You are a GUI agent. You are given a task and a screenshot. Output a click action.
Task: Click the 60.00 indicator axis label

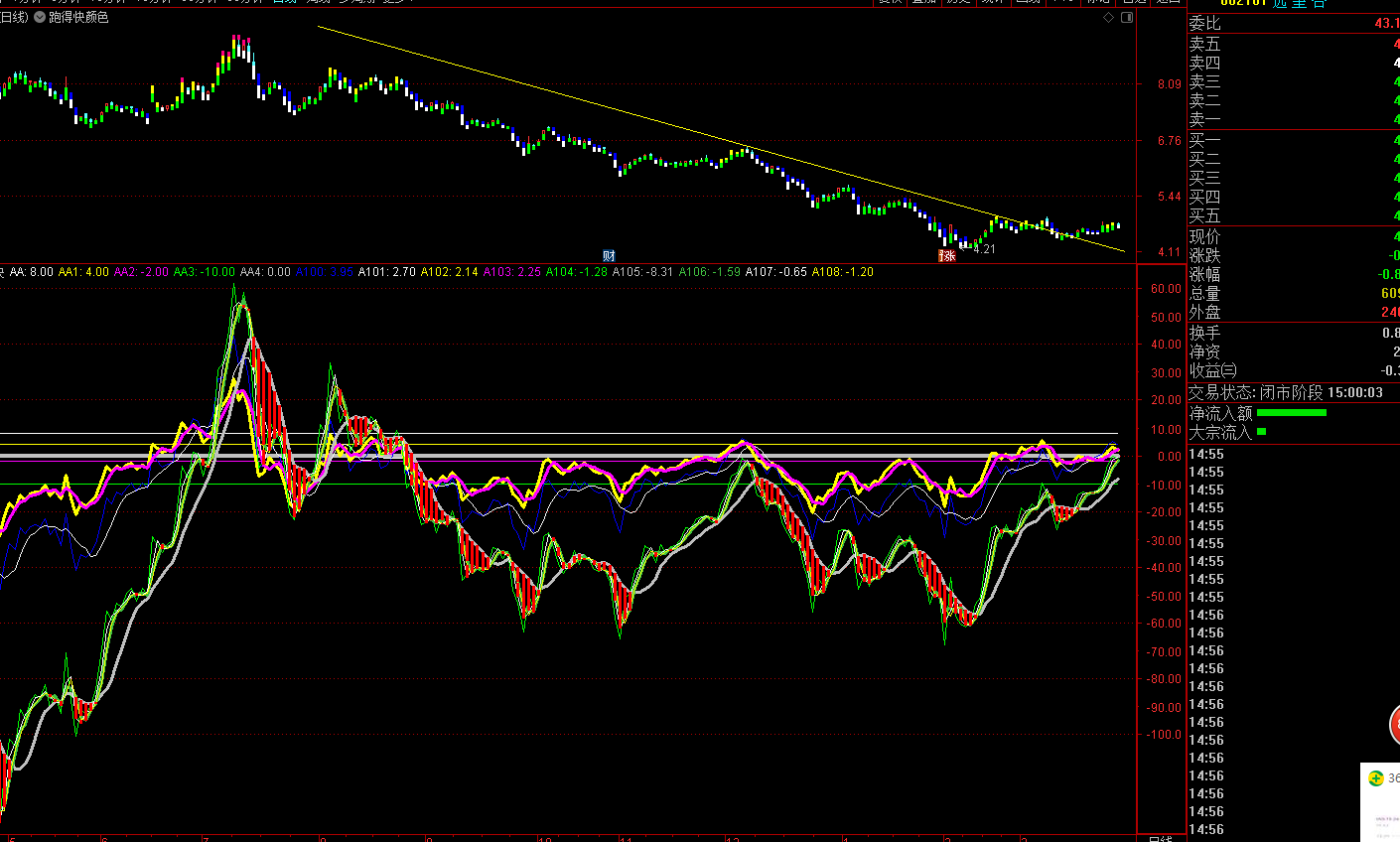(1167, 289)
